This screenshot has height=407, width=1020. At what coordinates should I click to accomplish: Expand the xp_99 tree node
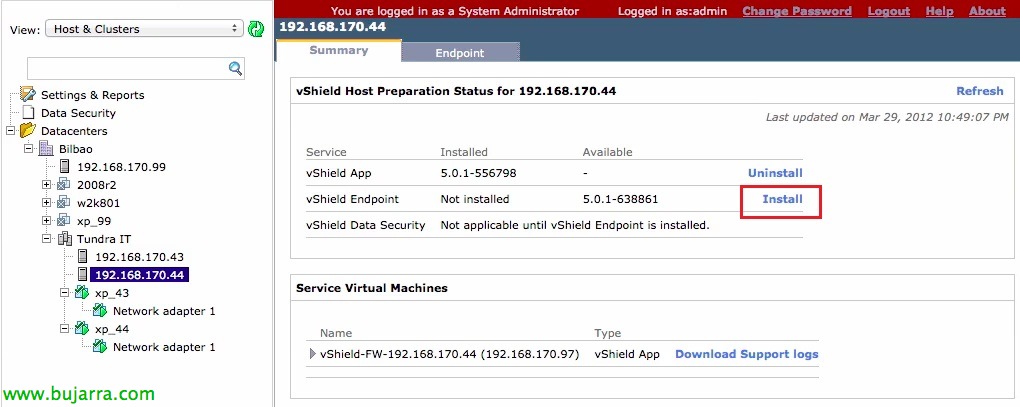click(46, 220)
